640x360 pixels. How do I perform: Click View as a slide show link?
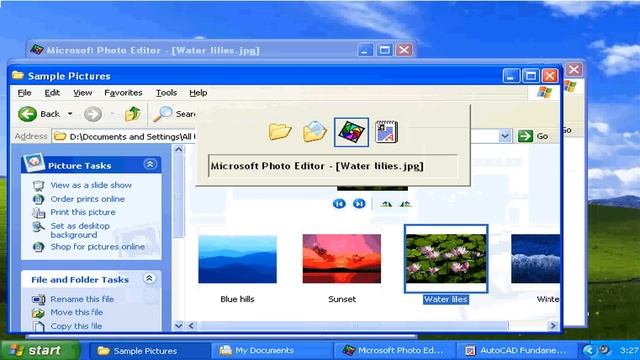pos(91,185)
